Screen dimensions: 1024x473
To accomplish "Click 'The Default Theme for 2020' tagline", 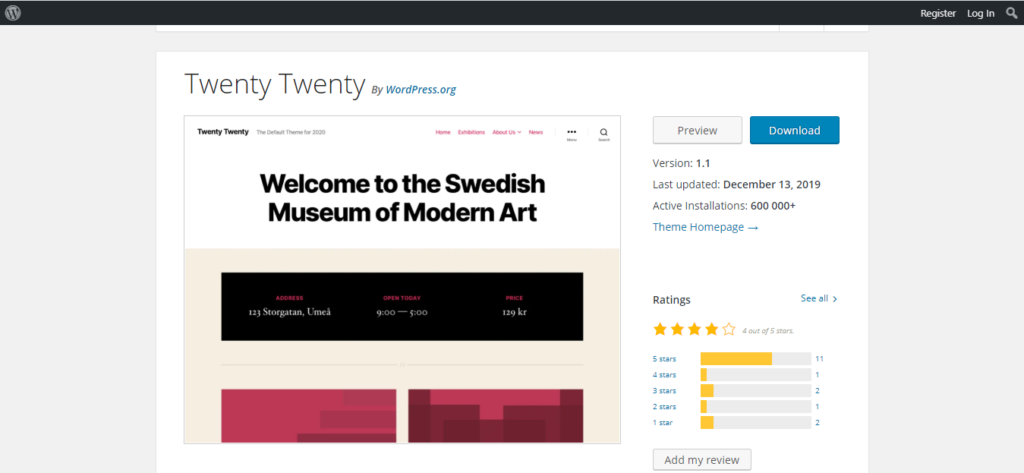I will point(291,132).
